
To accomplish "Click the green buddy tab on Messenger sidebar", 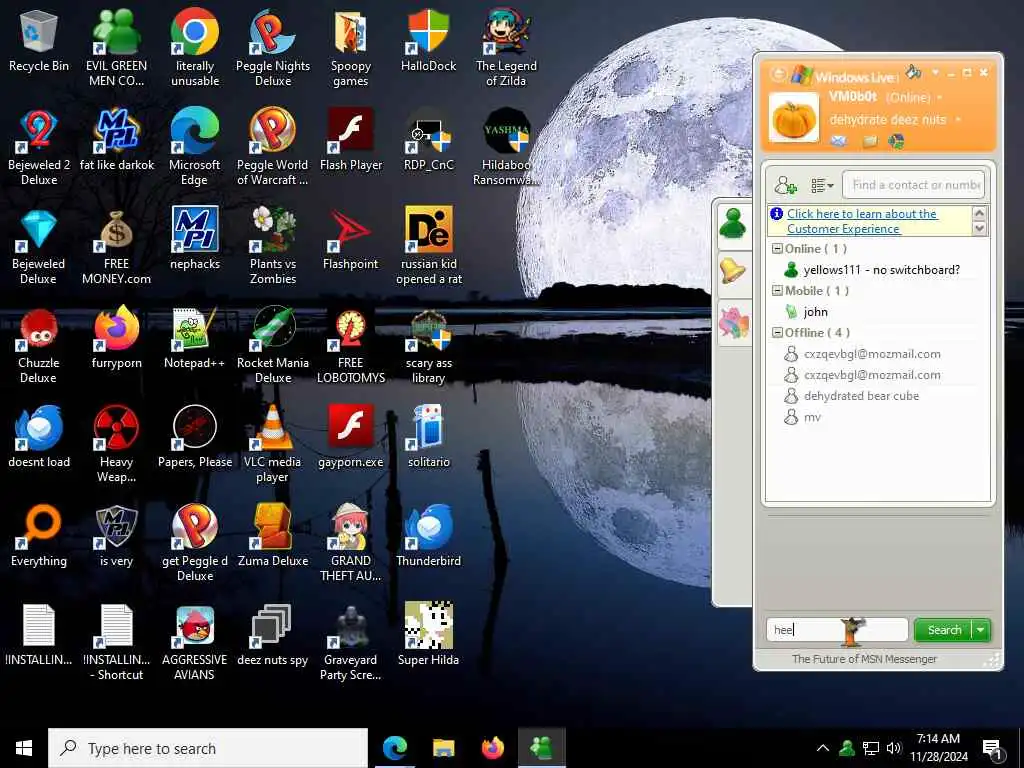I will click(733, 224).
